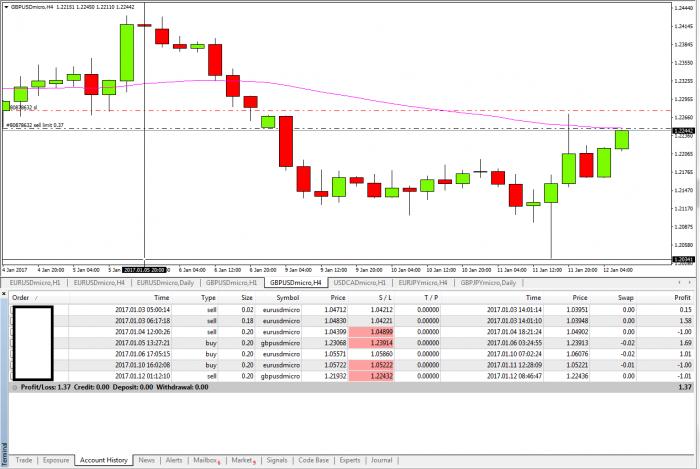700x469 pixels.
Task: Sort by the S / L column header
Action: [371, 298]
